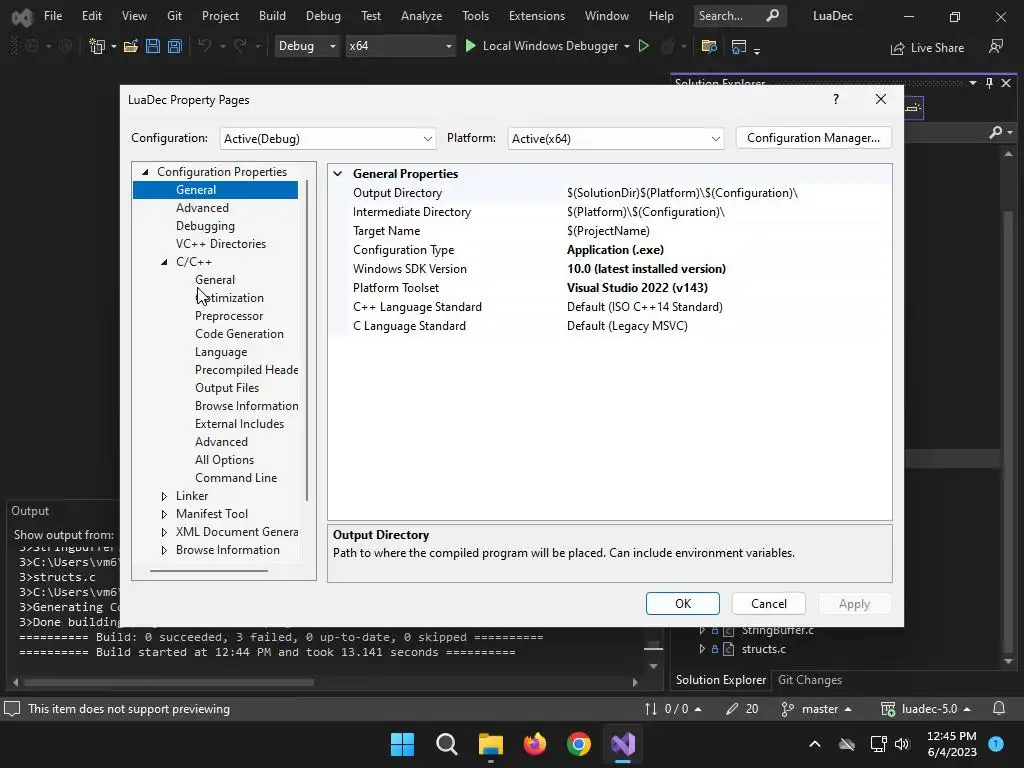Open taskbar Search
Viewport: 1024px width, 768px height.
tap(447, 744)
